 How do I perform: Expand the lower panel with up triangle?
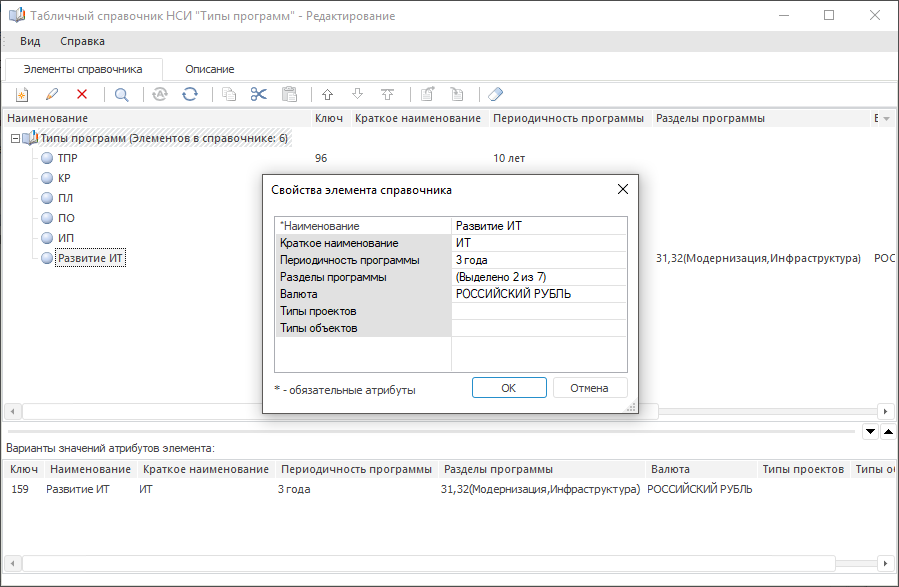pyautogui.click(x=888, y=432)
